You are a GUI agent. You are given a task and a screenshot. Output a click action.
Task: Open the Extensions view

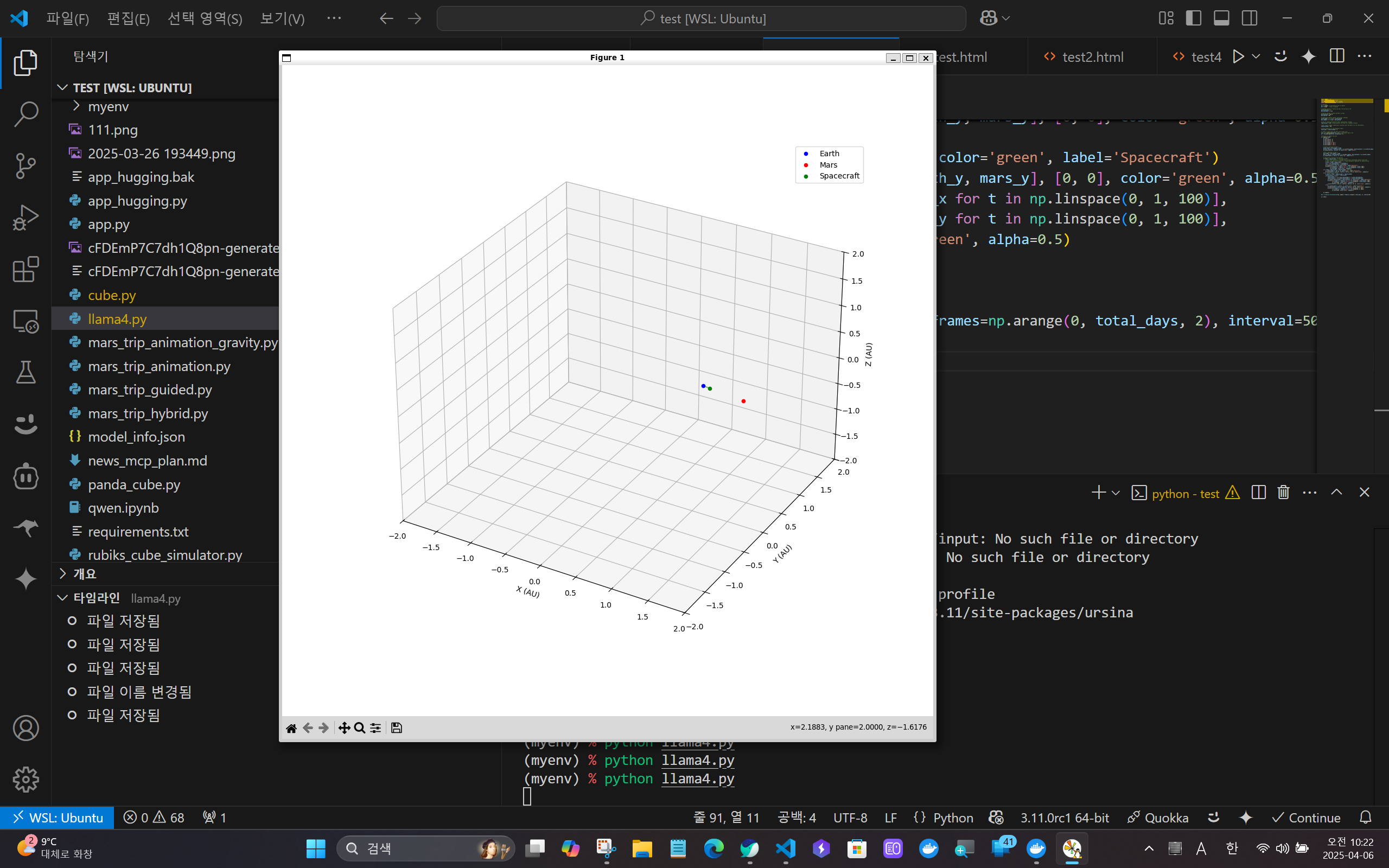point(26,269)
